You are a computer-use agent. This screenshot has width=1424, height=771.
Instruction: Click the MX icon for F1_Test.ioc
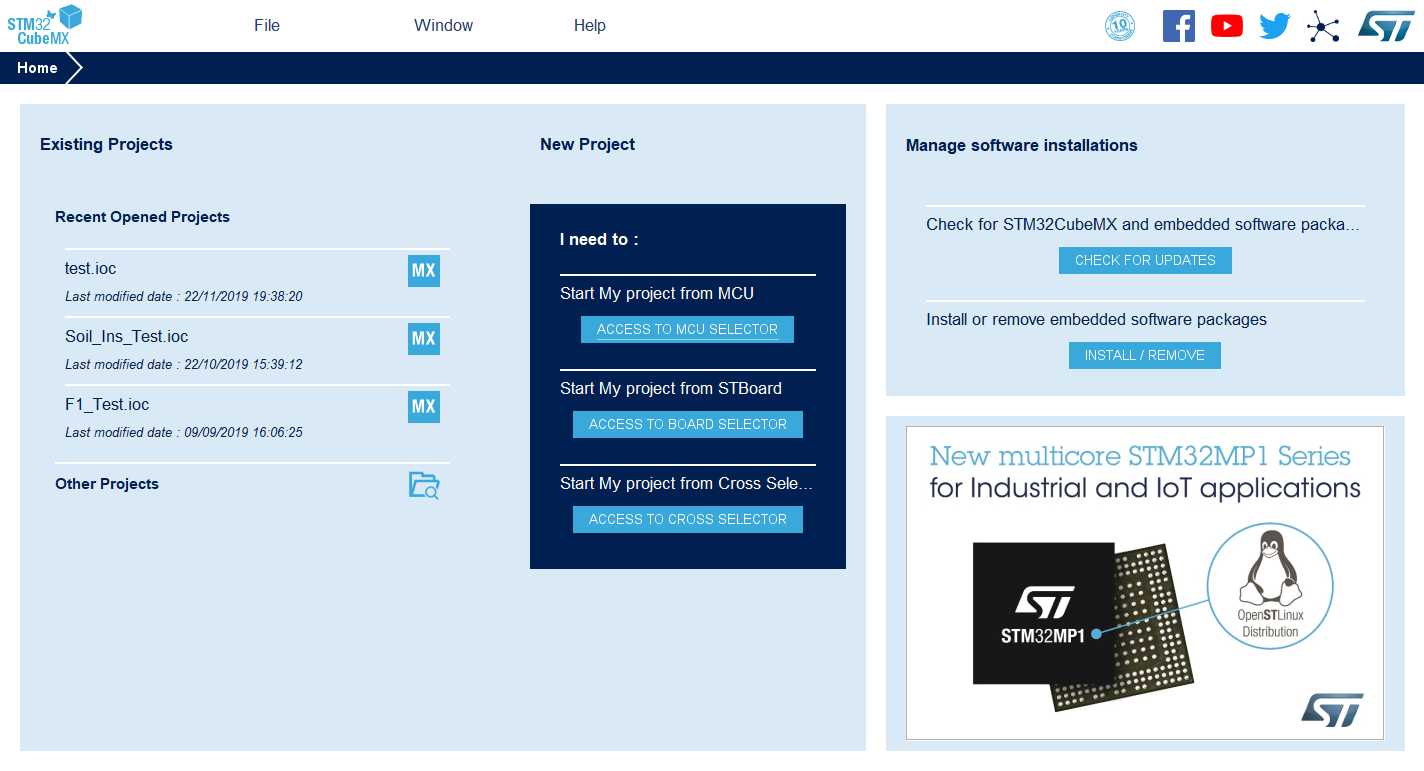pyautogui.click(x=424, y=407)
